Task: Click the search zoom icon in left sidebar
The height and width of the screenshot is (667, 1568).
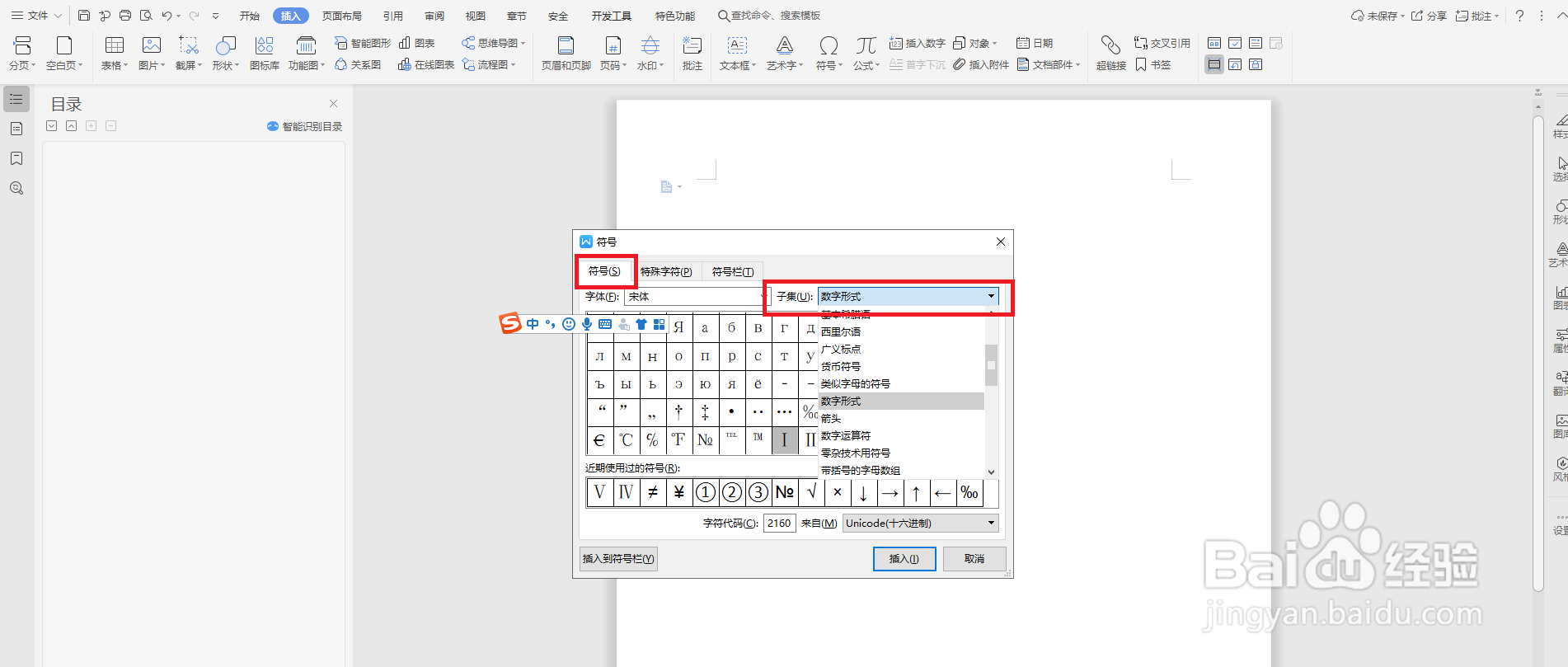Action: coord(16,188)
